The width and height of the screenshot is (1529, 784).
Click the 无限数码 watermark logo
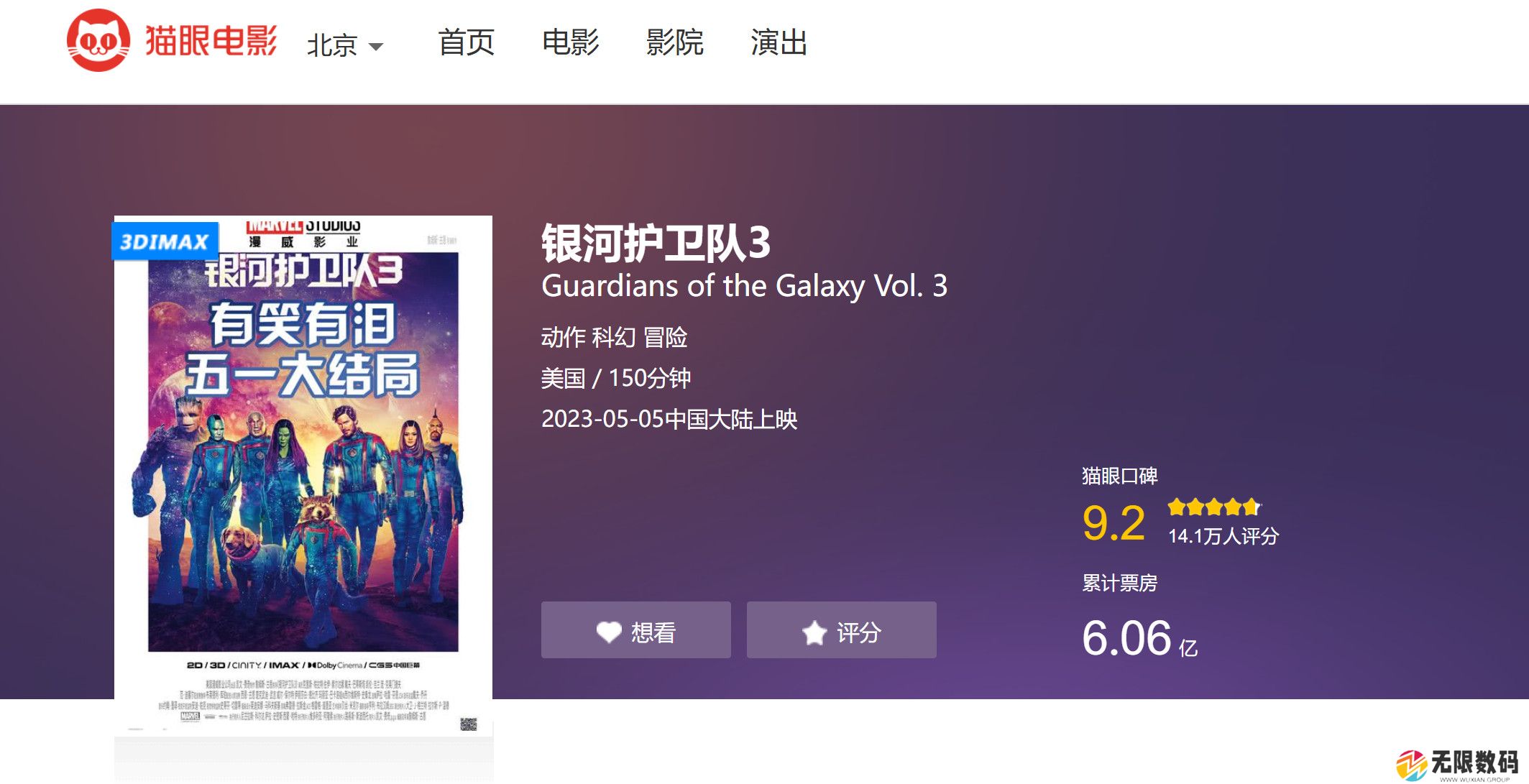coord(1457,765)
